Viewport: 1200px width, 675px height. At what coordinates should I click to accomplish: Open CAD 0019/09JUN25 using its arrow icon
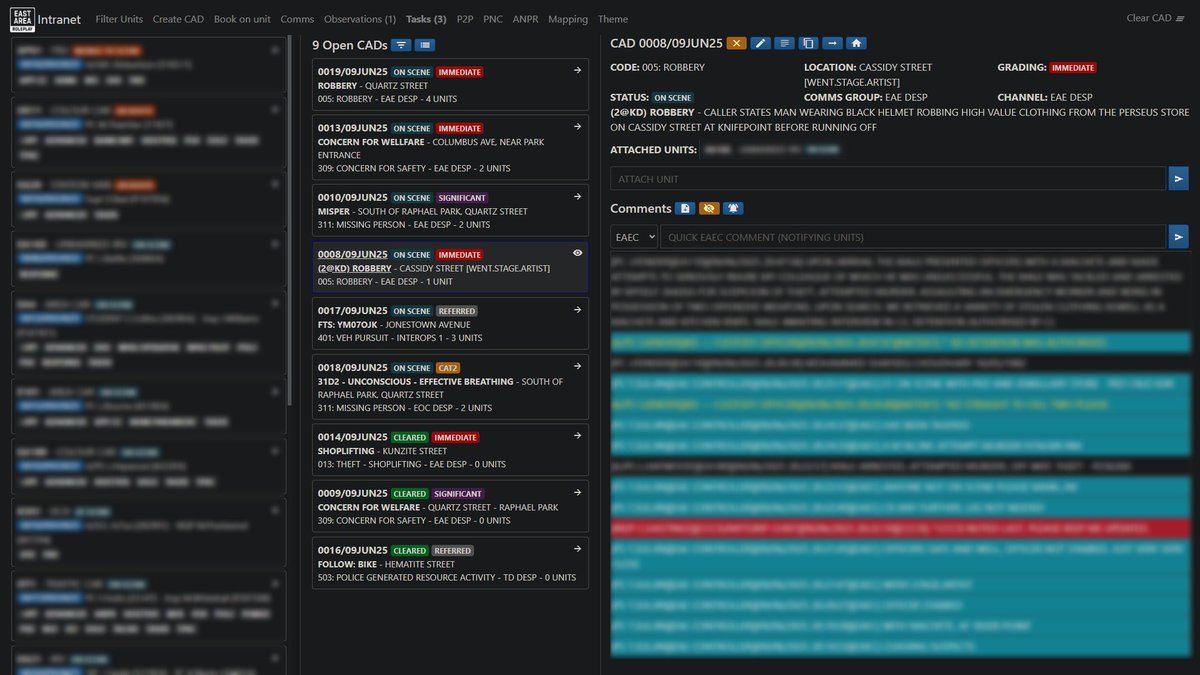coord(577,71)
